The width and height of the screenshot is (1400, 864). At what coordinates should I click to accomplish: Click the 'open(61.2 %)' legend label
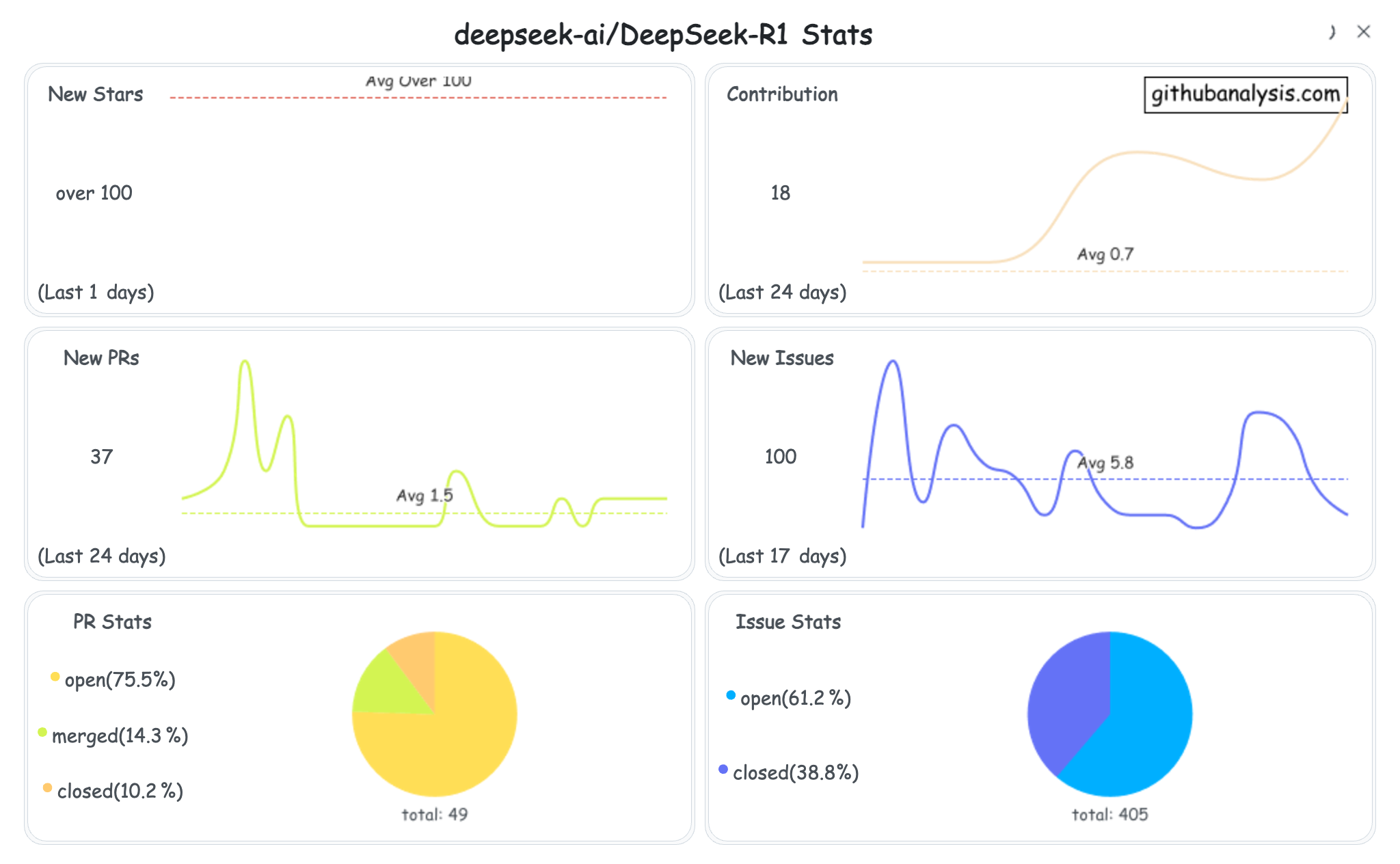coord(796,699)
